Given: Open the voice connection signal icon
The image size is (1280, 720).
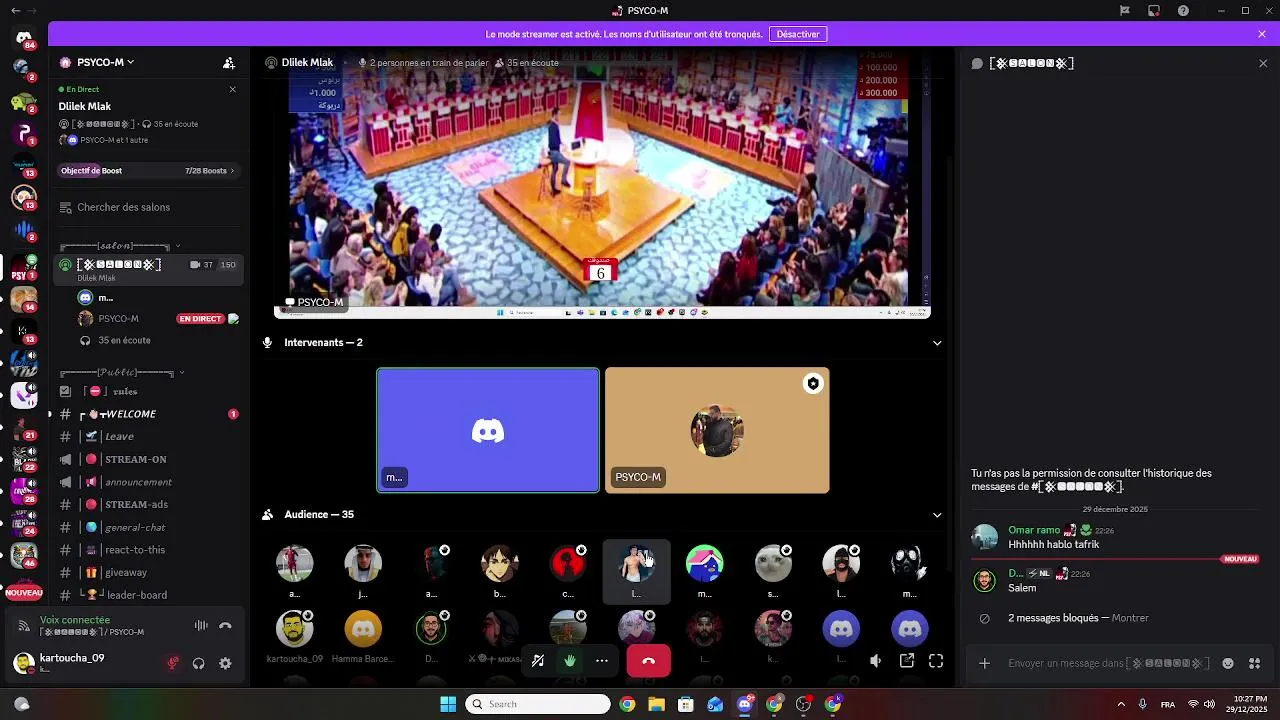Looking at the screenshot, I should [x=24, y=626].
